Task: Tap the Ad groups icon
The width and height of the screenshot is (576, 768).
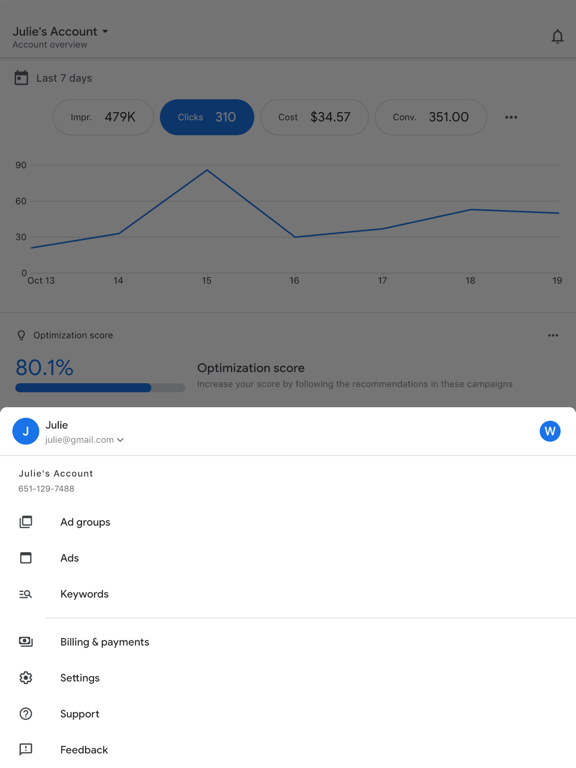Action: click(x=25, y=522)
